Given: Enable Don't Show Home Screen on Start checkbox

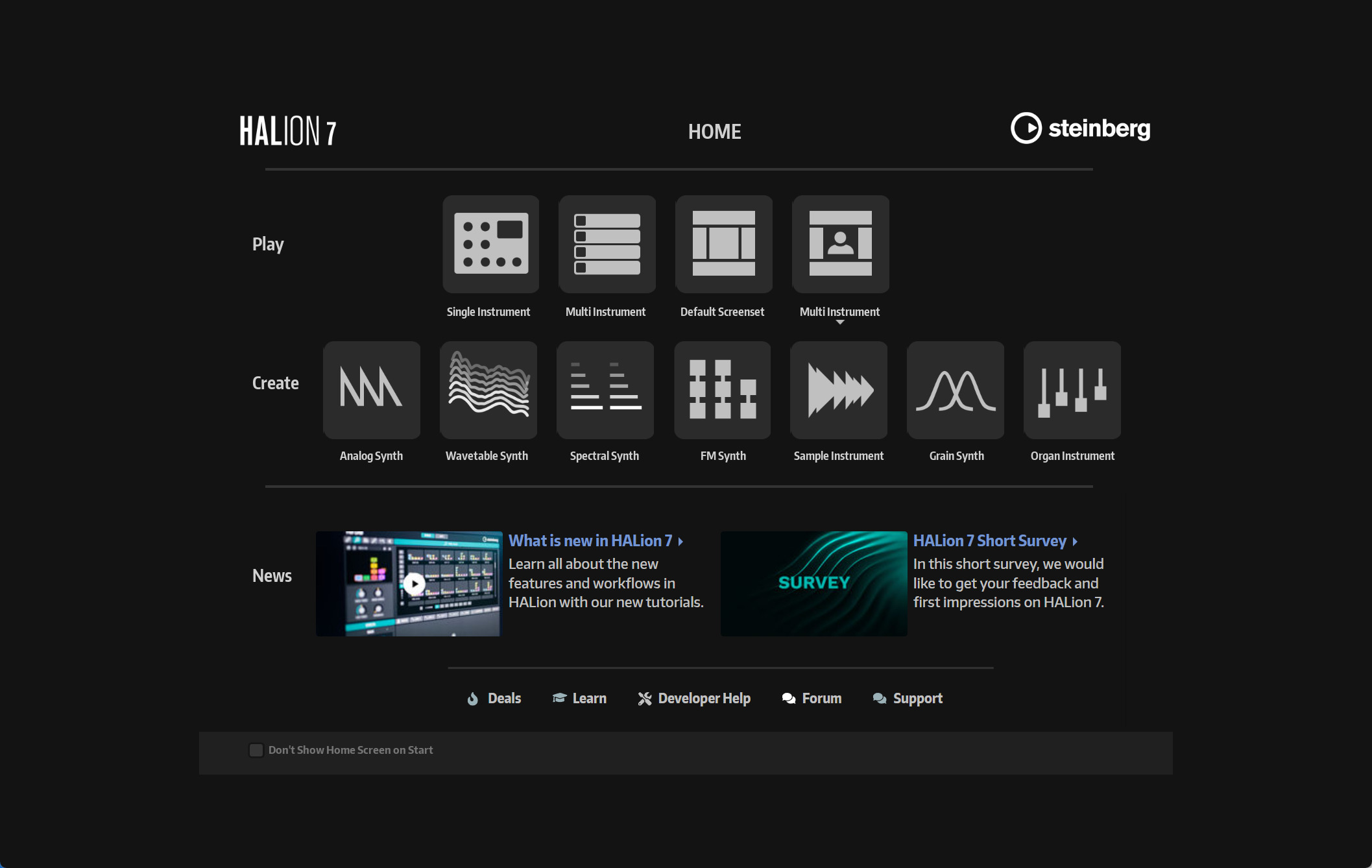Looking at the screenshot, I should coord(256,750).
